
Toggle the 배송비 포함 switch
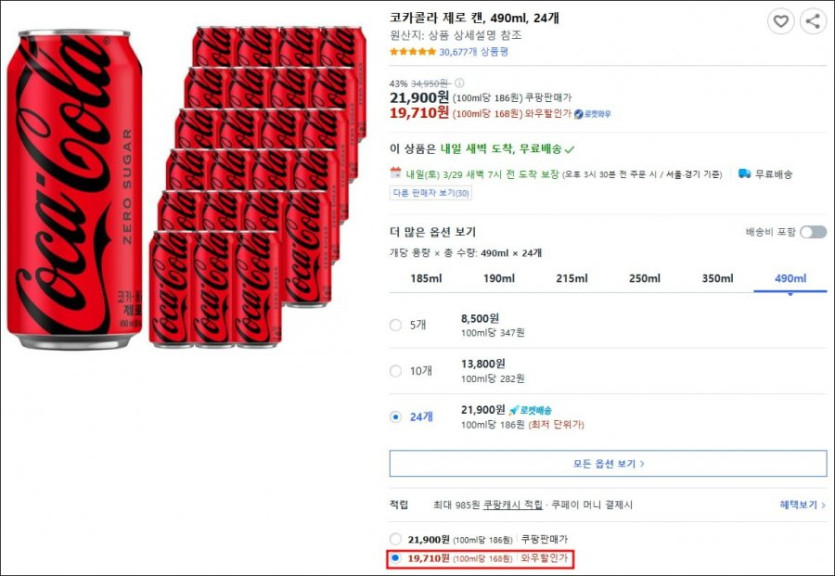pyautogui.click(x=813, y=232)
